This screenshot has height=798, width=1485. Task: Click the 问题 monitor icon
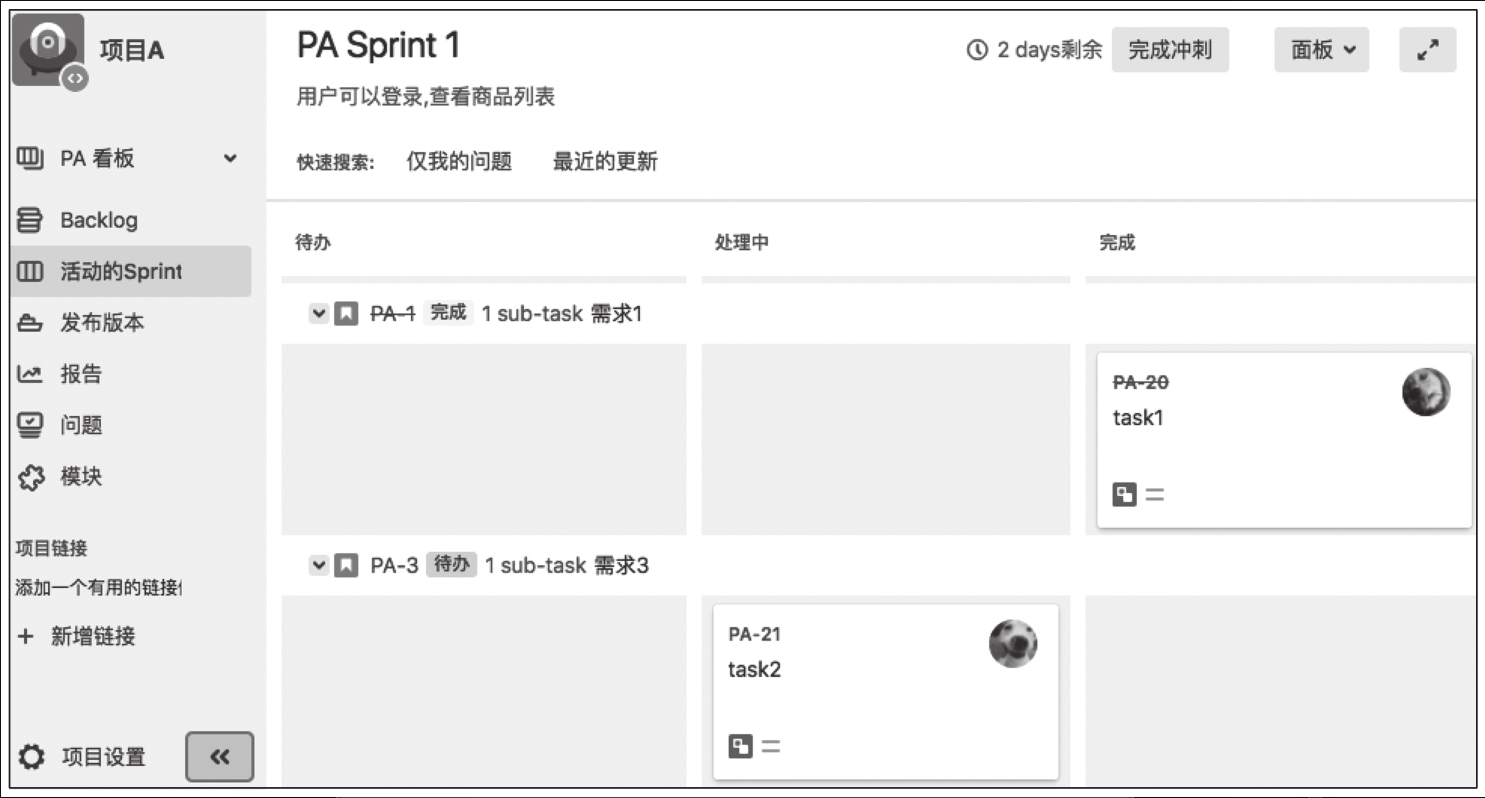point(31,425)
